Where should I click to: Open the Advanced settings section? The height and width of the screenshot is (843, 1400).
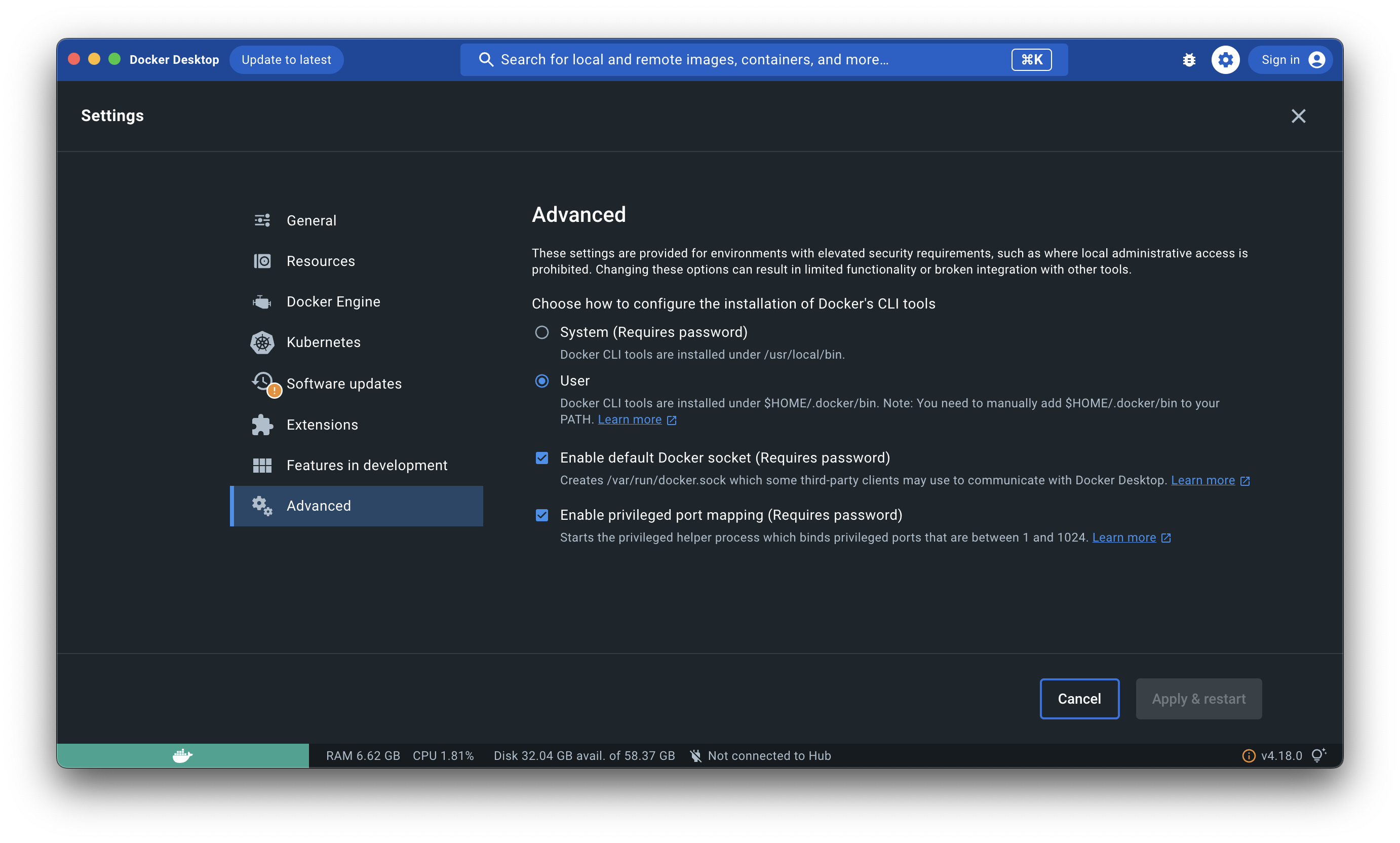pos(319,506)
